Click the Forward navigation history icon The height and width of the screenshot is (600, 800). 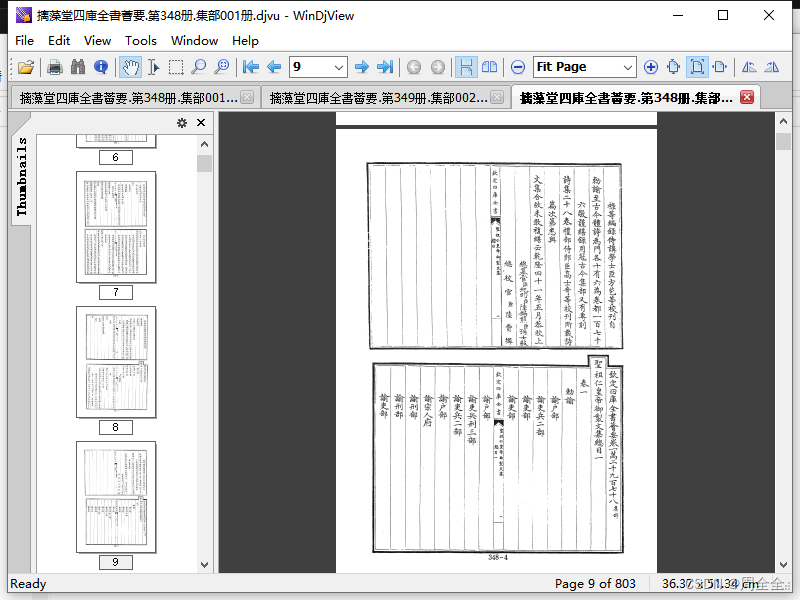[438, 67]
